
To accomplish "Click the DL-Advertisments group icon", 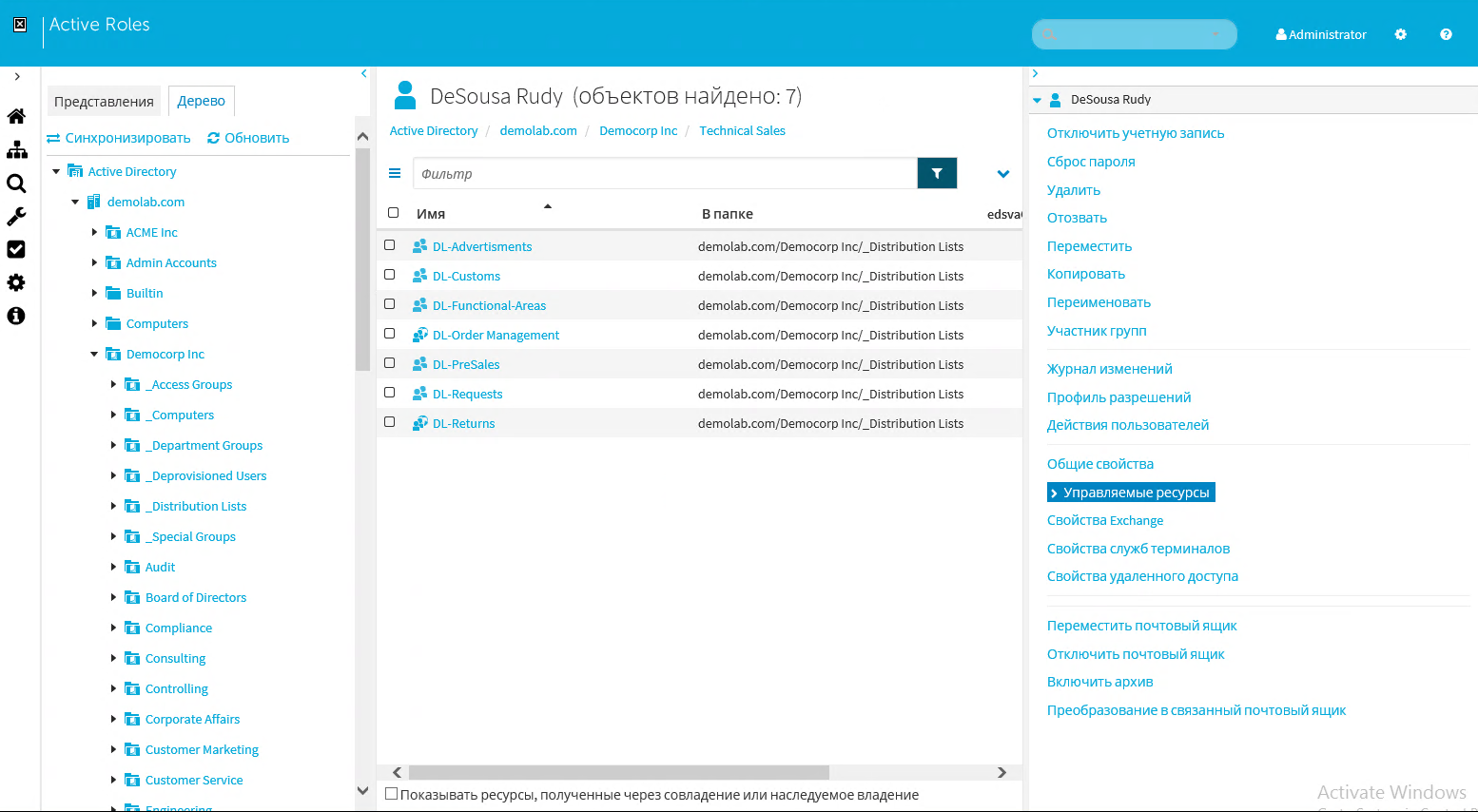I will pos(419,246).
